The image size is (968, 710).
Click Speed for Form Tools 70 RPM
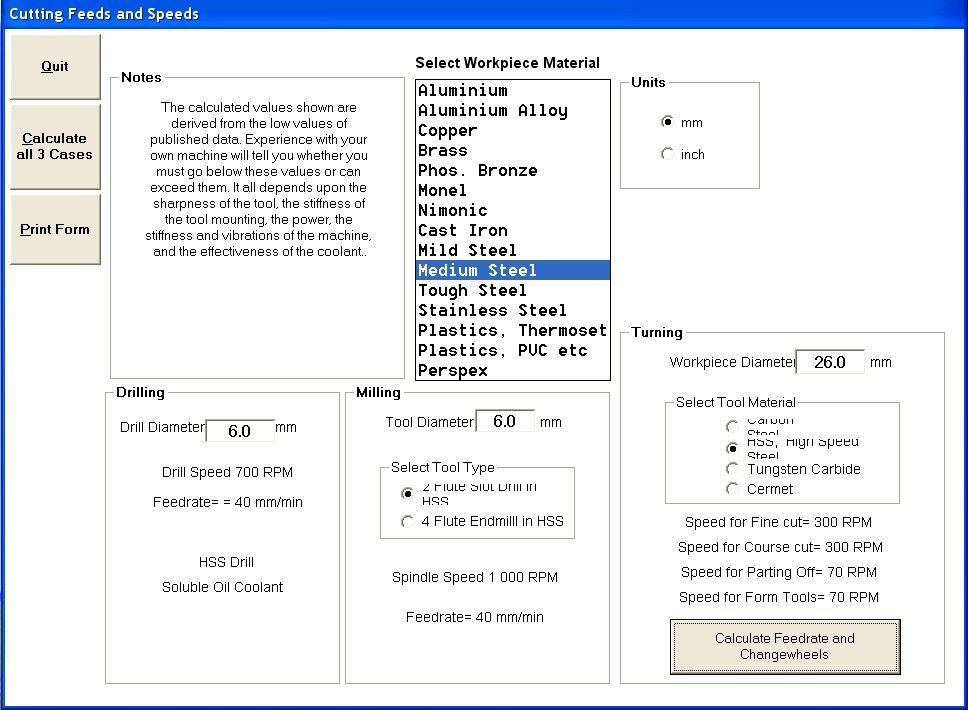coord(778,597)
